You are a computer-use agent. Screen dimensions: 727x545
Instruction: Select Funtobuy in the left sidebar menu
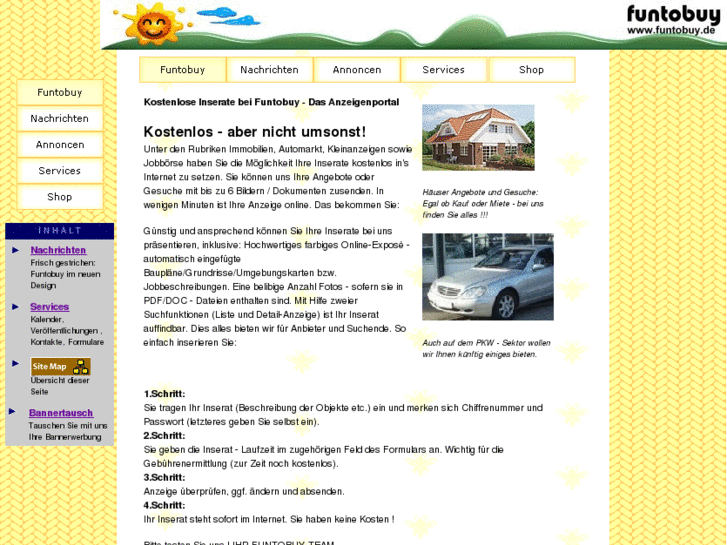point(60,92)
